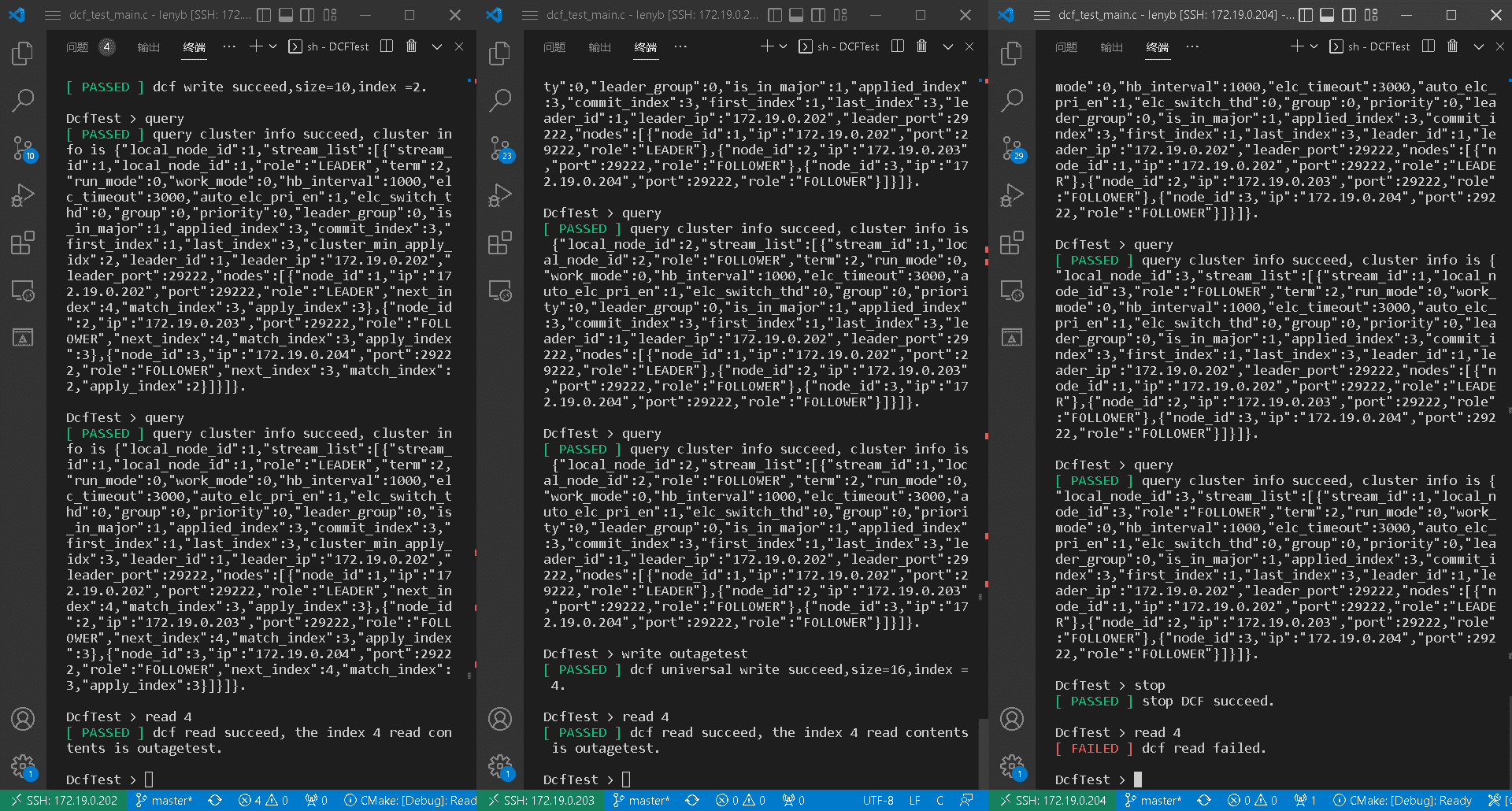Click UTF-8 encoding in middle status bar
The image size is (1512, 811).
click(878, 800)
